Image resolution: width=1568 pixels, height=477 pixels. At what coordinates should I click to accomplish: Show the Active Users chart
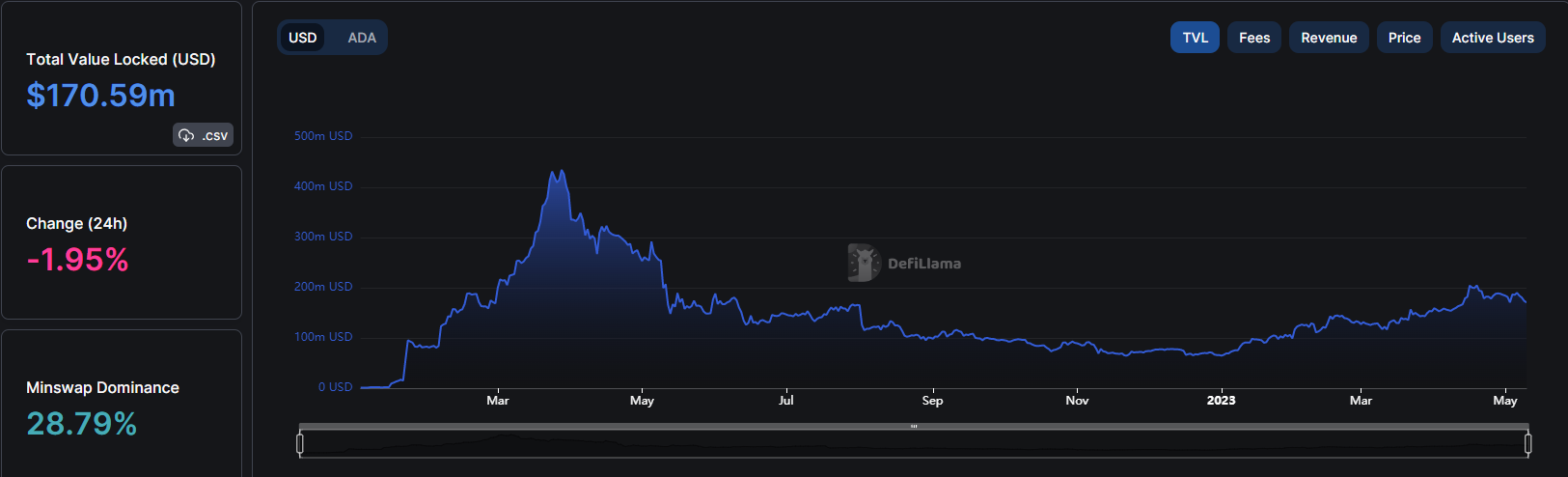1493,38
